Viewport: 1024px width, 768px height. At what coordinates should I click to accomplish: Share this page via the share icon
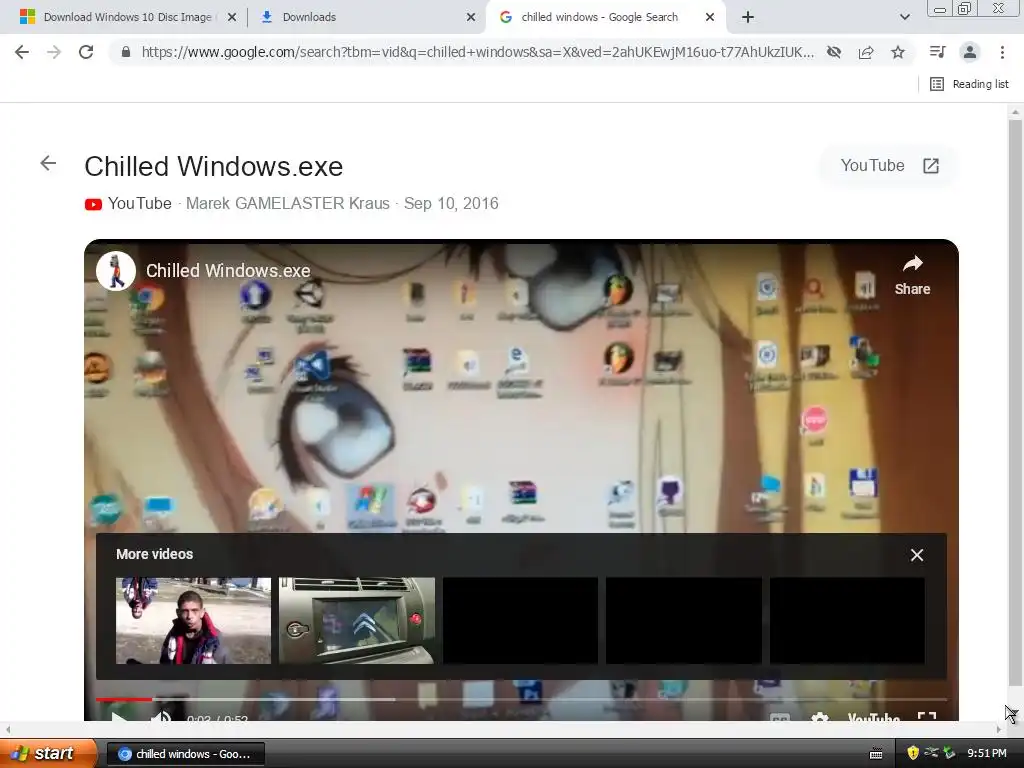pos(866,52)
